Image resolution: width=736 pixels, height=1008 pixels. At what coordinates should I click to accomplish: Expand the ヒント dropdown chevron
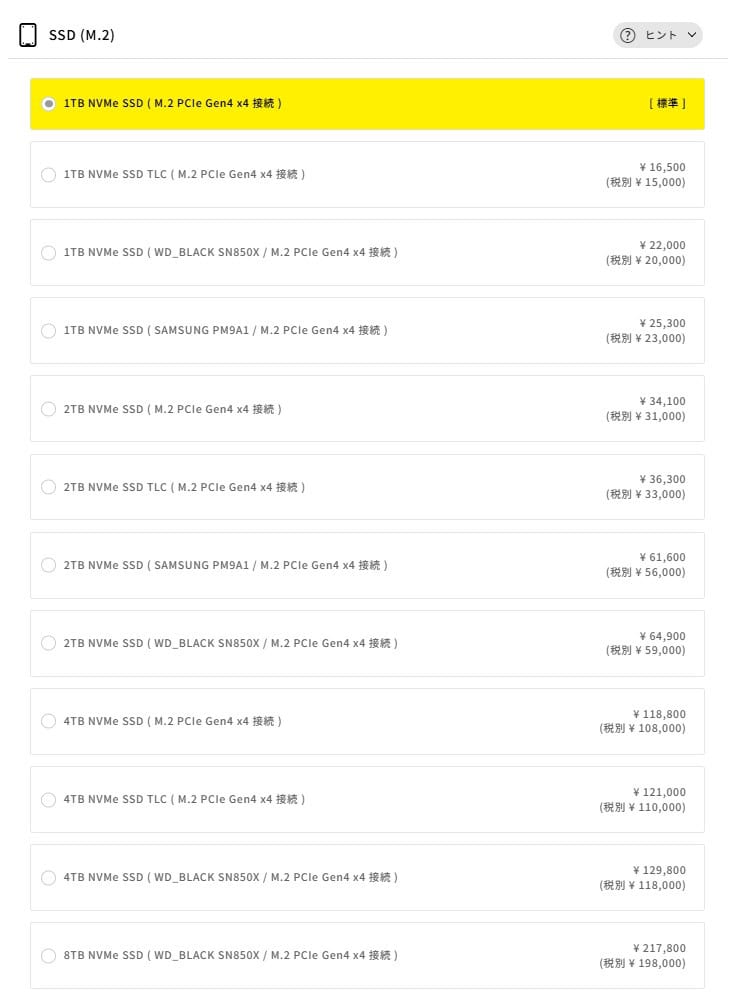pos(691,36)
